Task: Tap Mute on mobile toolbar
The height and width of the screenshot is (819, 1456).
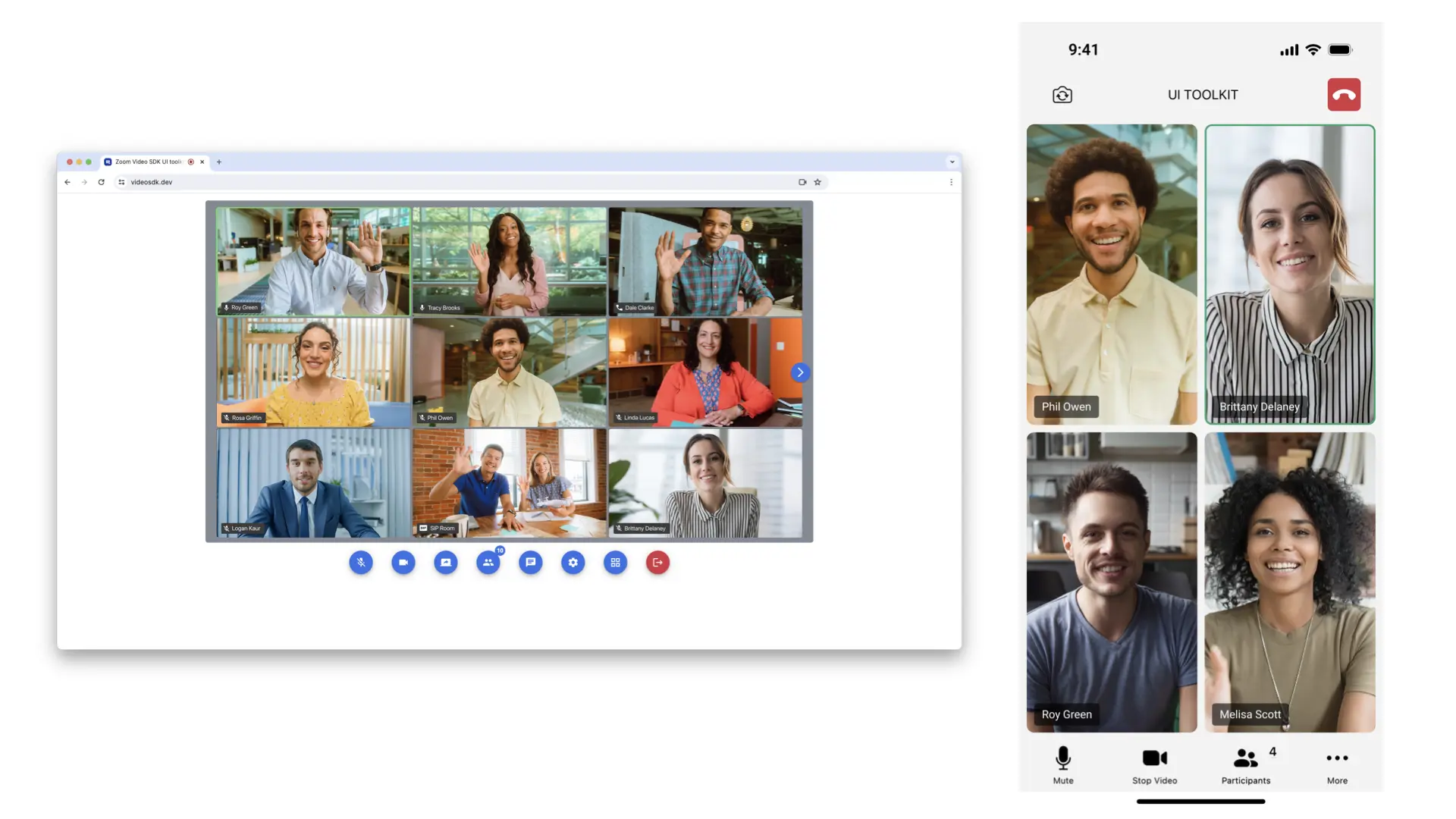Action: point(1063,764)
